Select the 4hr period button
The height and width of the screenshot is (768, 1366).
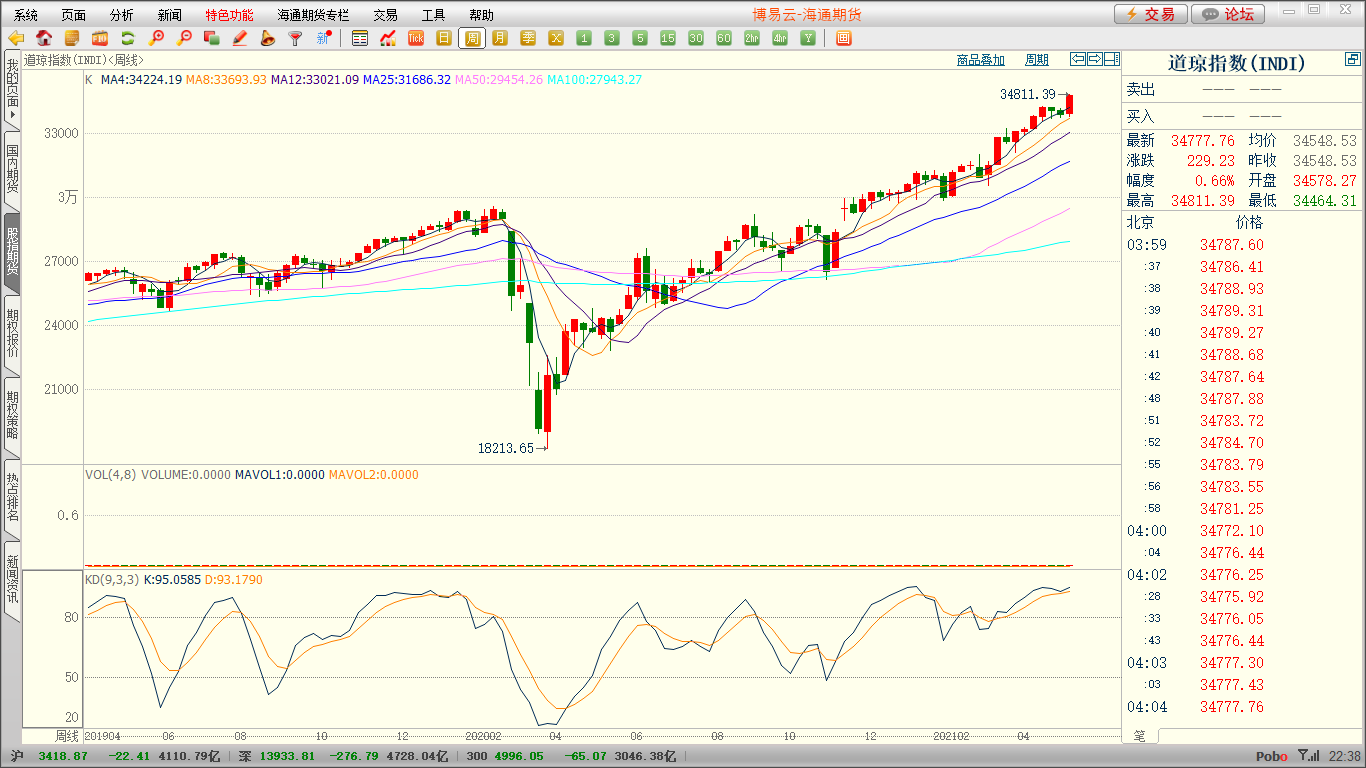coord(780,38)
